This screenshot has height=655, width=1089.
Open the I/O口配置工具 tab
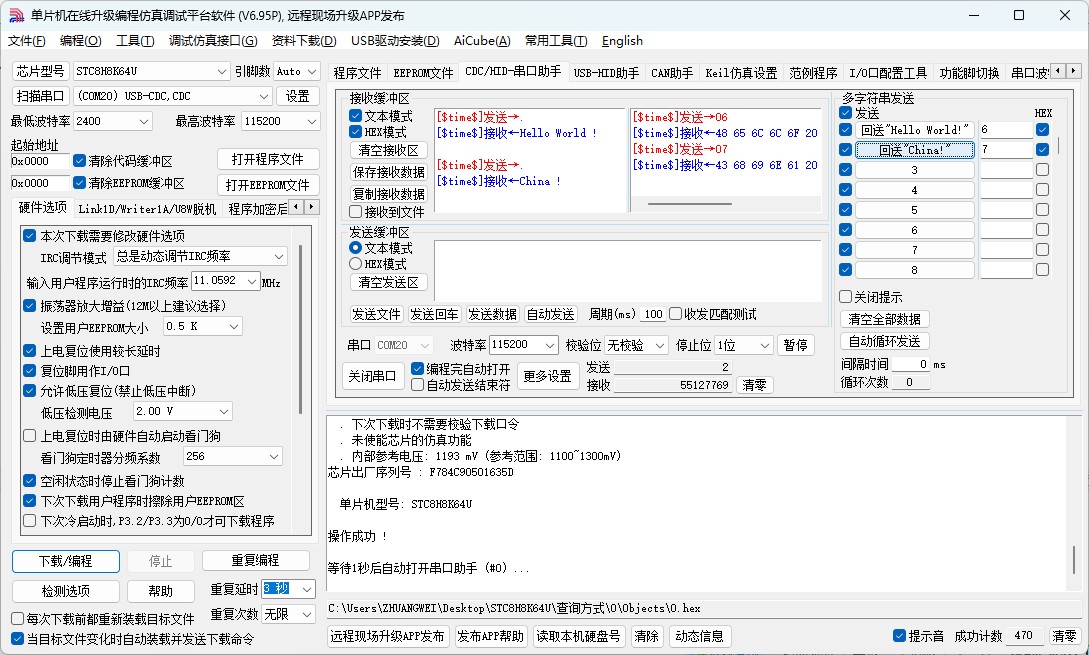(888, 73)
